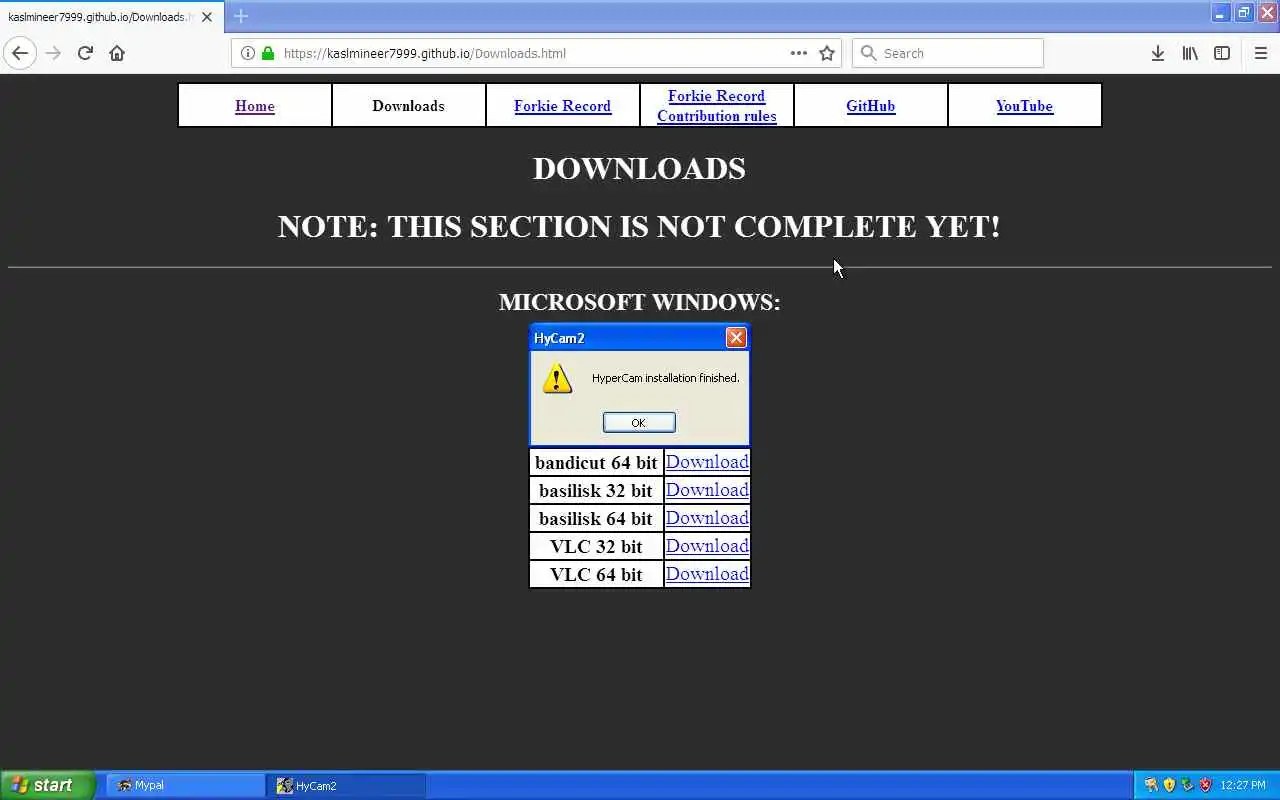Image resolution: width=1280 pixels, height=800 pixels.
Task: Close the HyCam2 dialog window
Action: pos(736,338)
